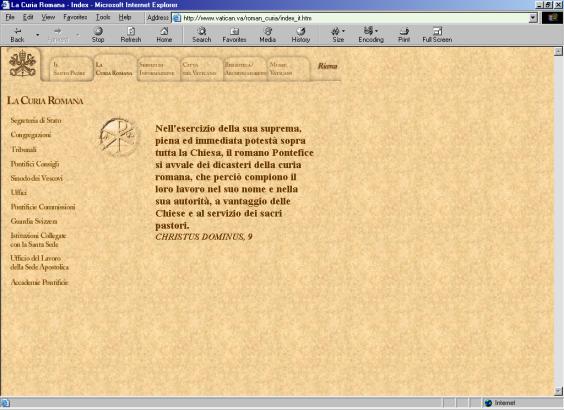Open the Encoding toolbar button
Screen dimensions: 564x410
pyautogui.click(x=371, y=35)
